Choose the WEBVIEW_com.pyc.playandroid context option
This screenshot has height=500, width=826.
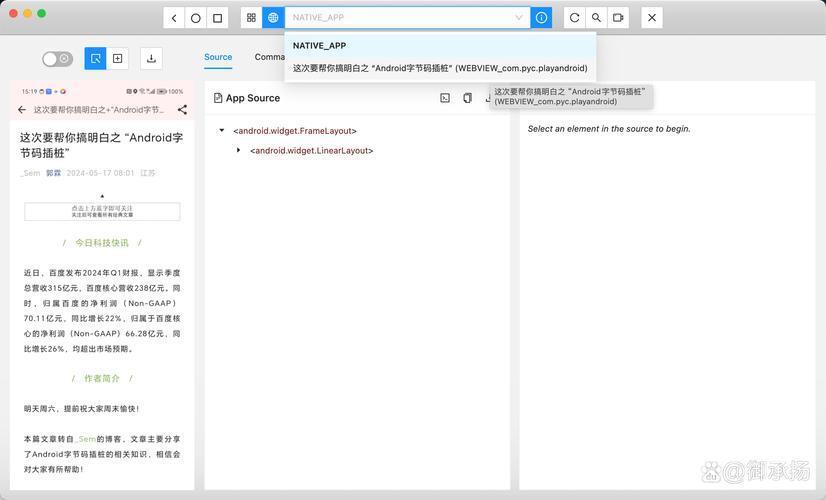click(x=440, y=68)
